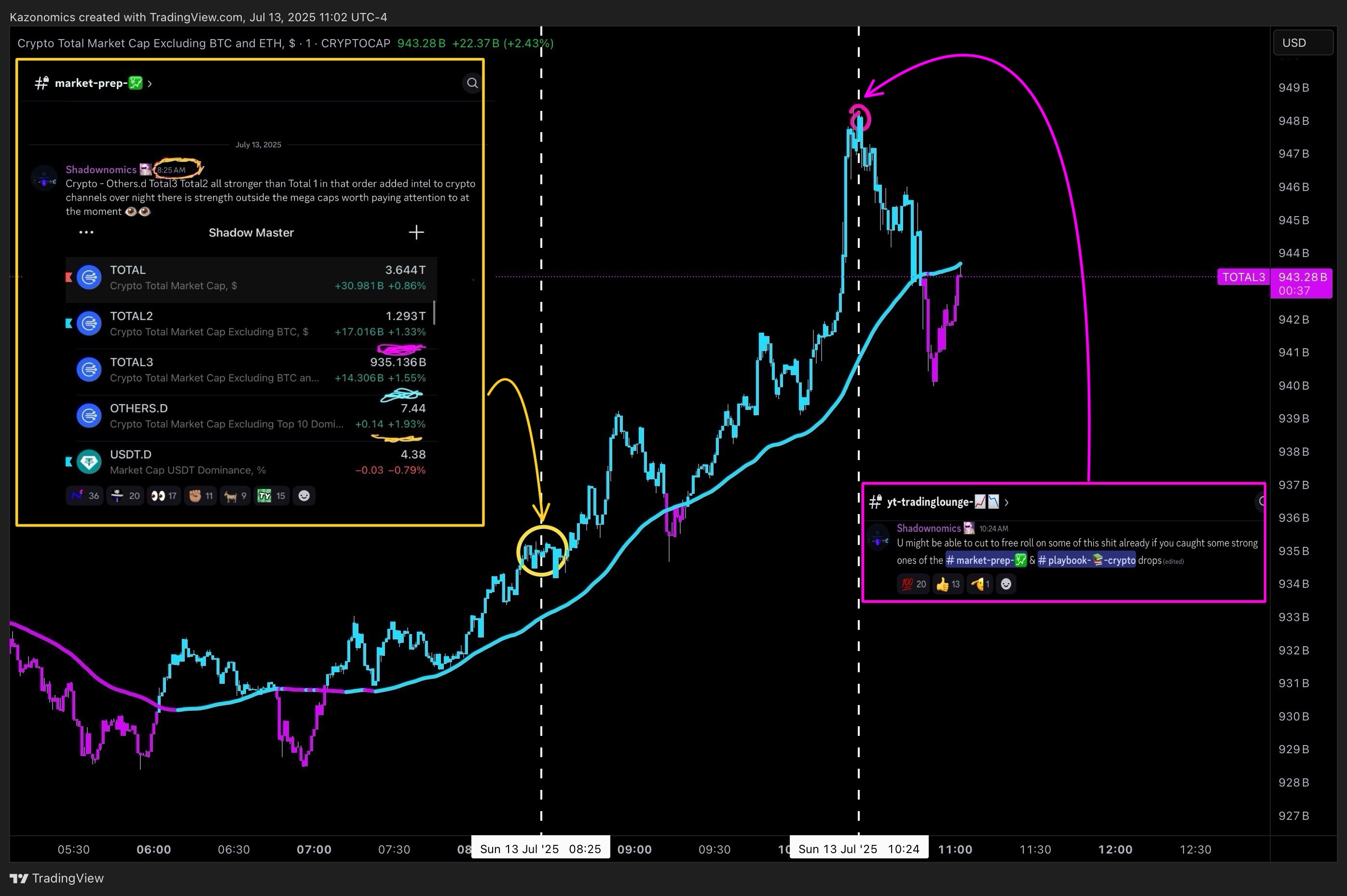
Task: Follow the #market-prep channel mention link
Action: (986, 560)
